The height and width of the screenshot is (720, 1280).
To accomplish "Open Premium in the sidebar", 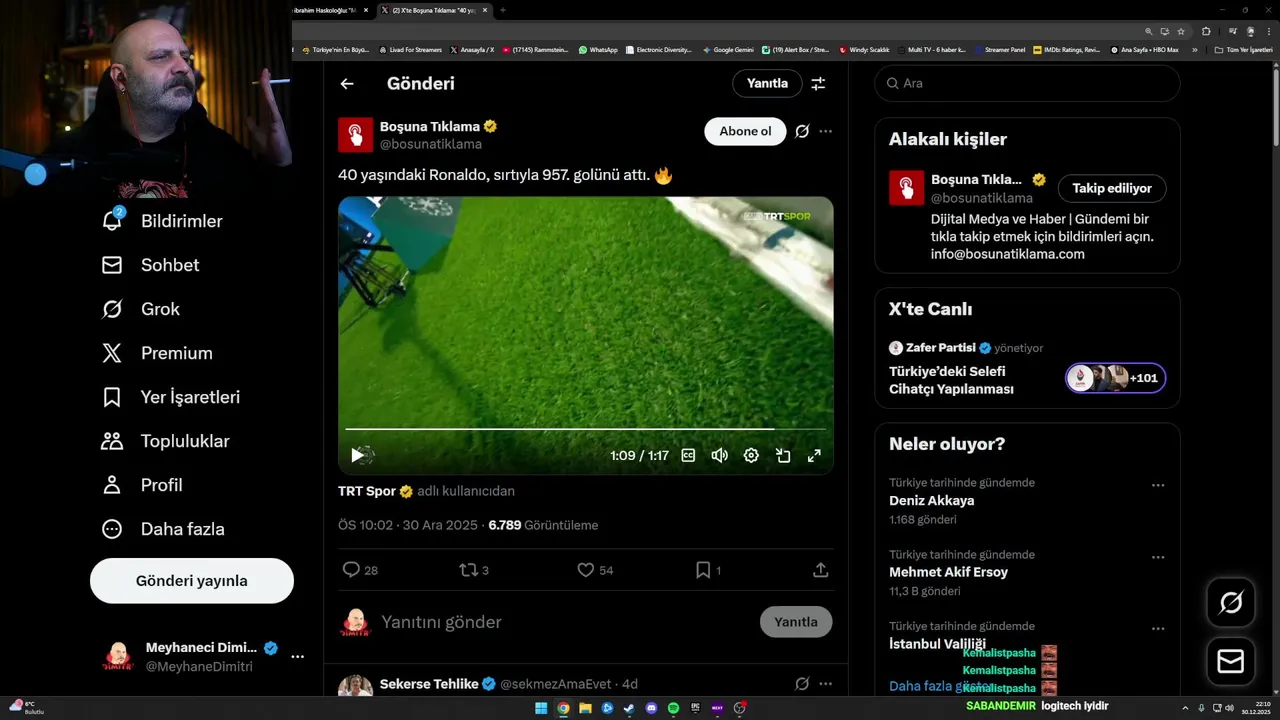I will click(157, 353).
